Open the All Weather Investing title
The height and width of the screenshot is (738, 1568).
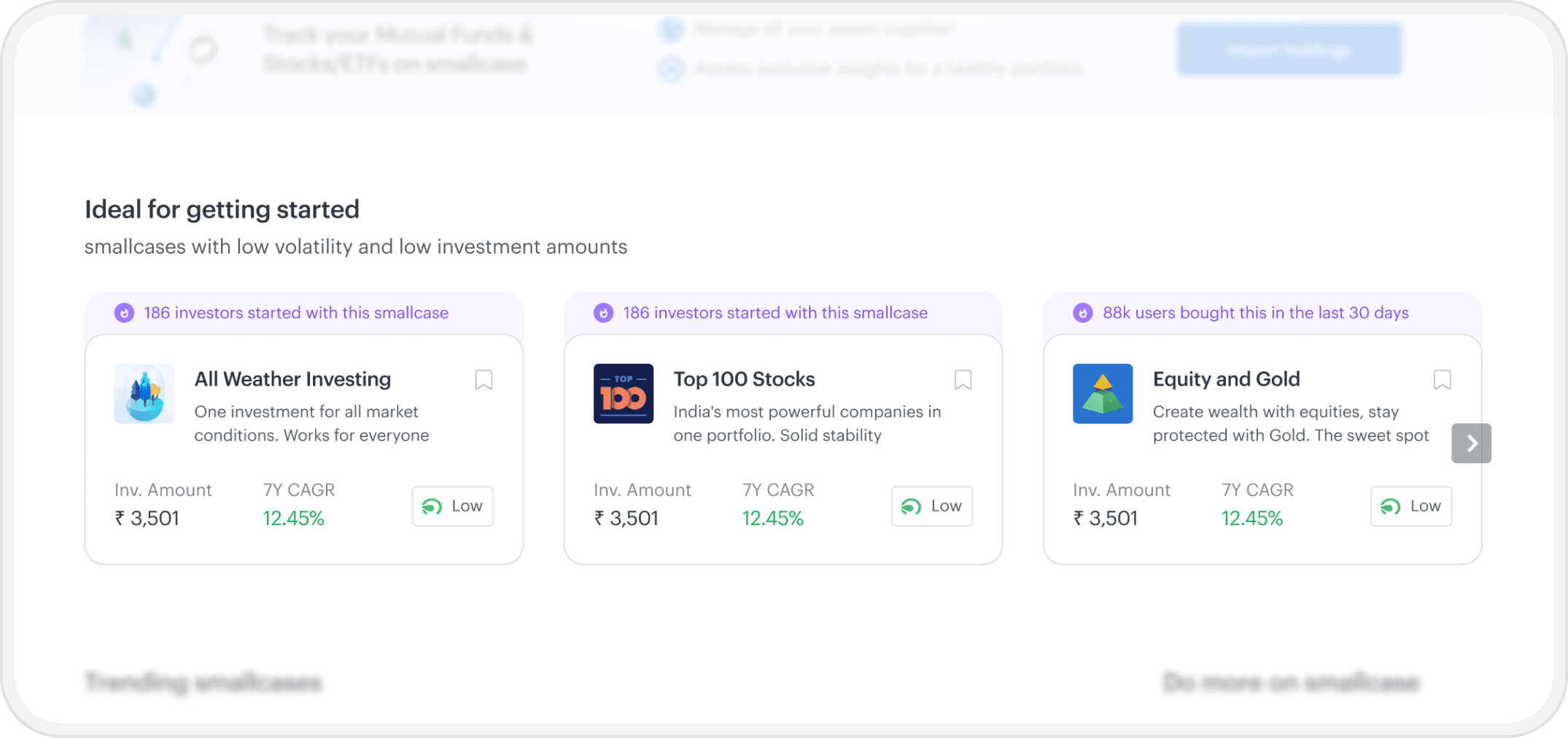(x=292, y=379)
